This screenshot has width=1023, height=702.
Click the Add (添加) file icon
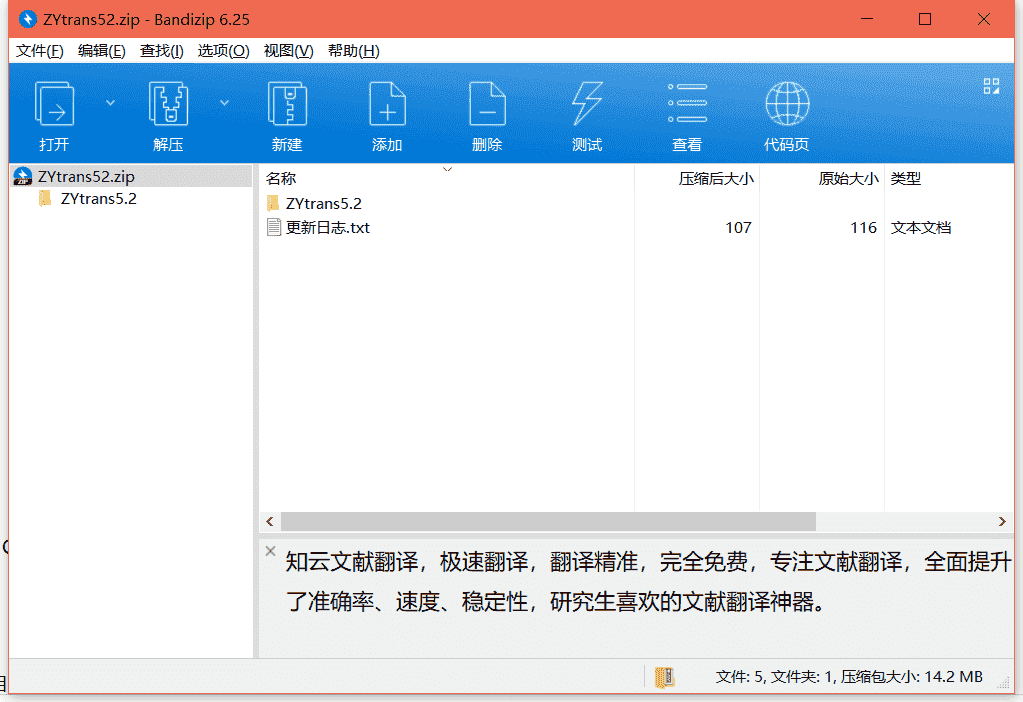coord(387,104)
